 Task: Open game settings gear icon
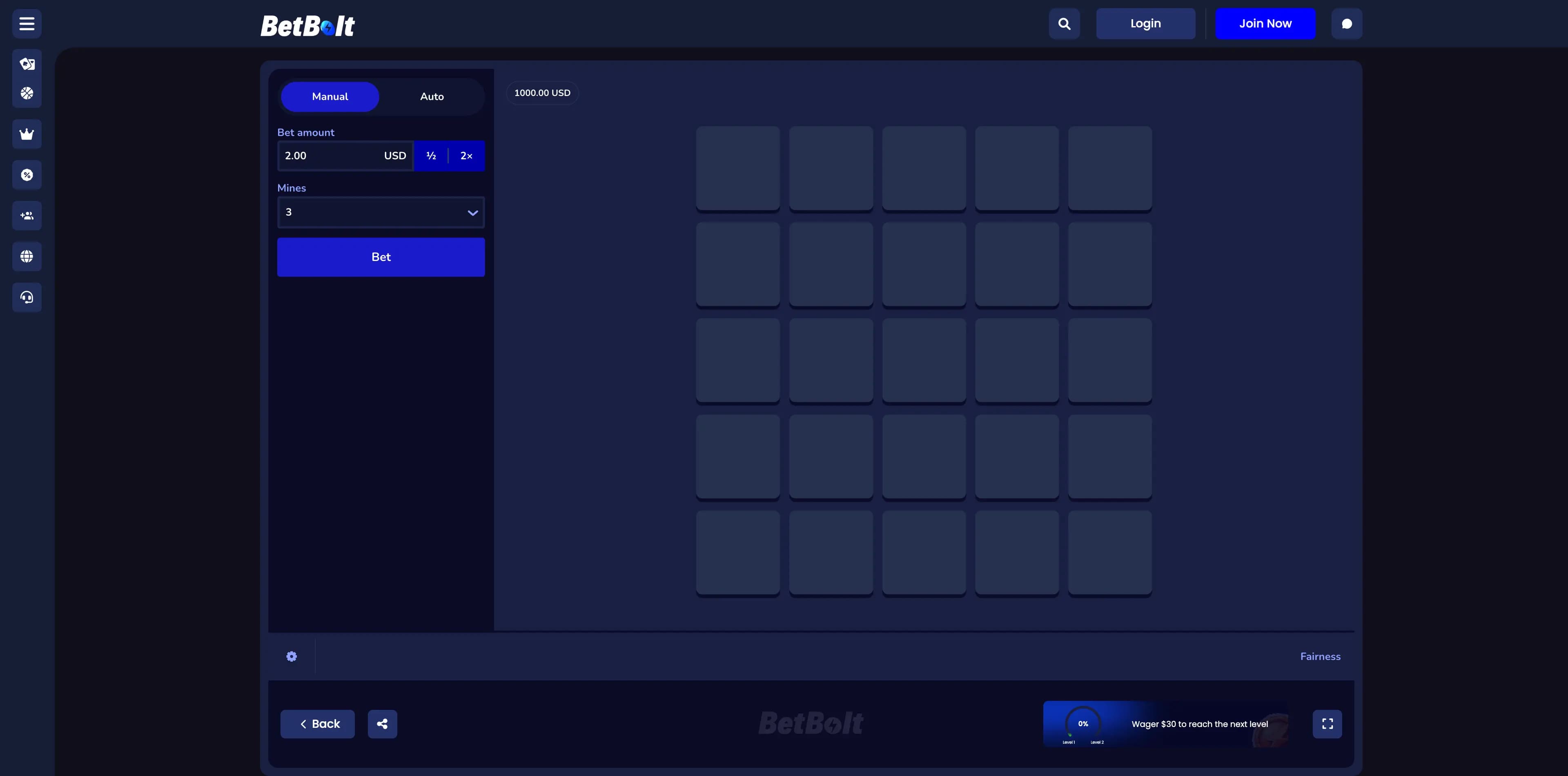(x=292, y=656)
